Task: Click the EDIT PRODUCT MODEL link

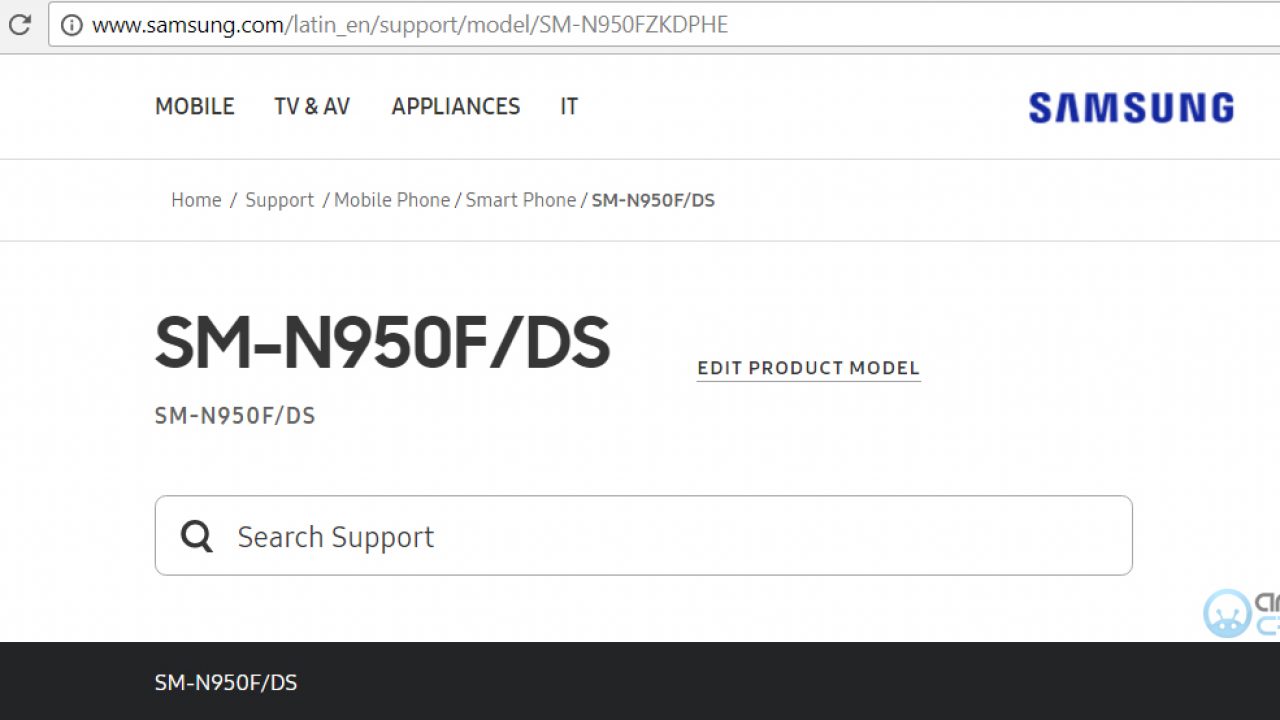Action: coord(808,368)
